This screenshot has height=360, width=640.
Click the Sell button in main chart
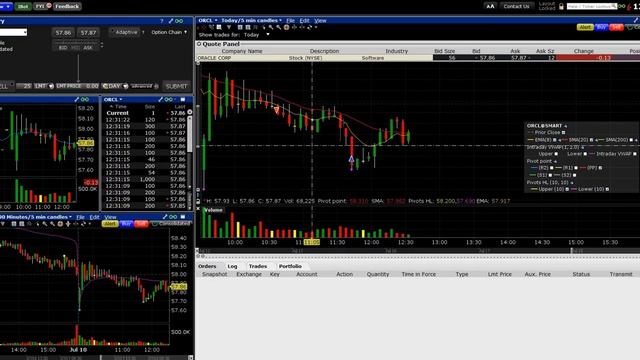pyautogui.click(x=616, y=27)
